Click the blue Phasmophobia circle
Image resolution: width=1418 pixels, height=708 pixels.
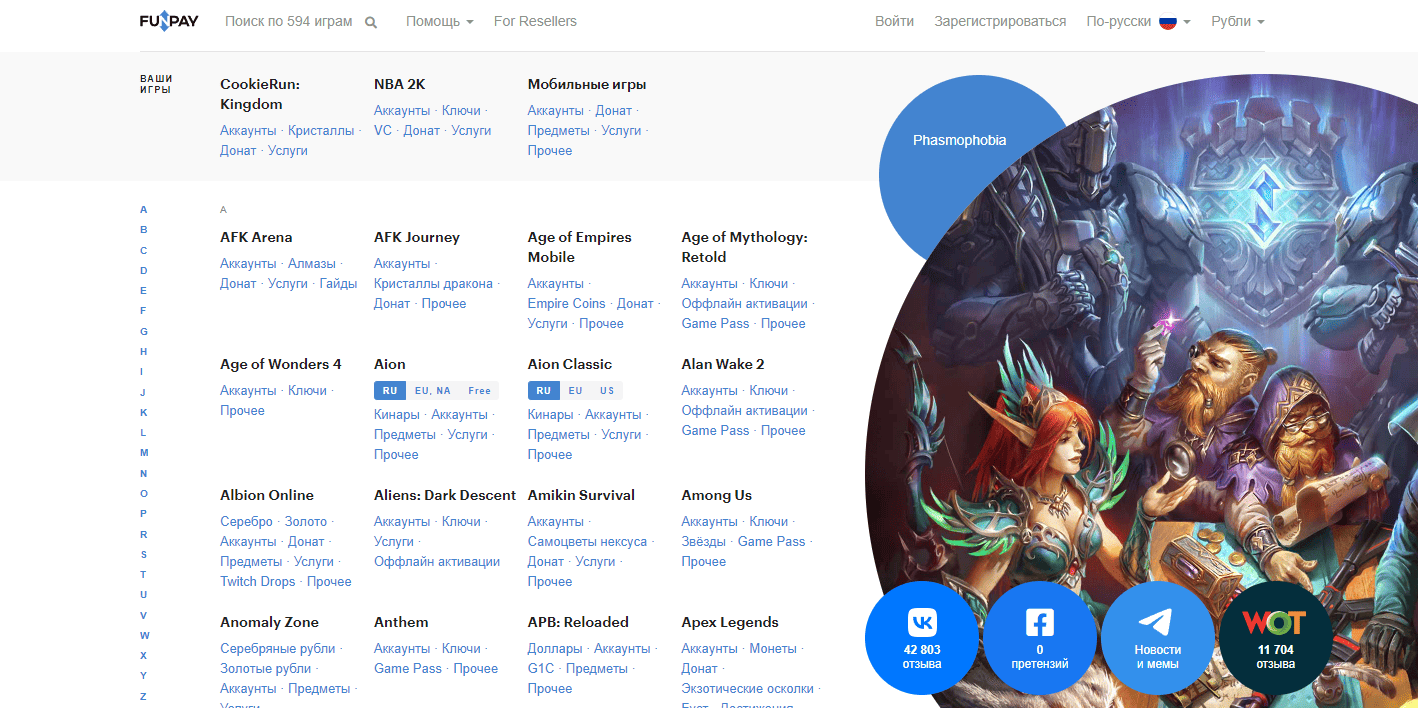click(959, 141)
